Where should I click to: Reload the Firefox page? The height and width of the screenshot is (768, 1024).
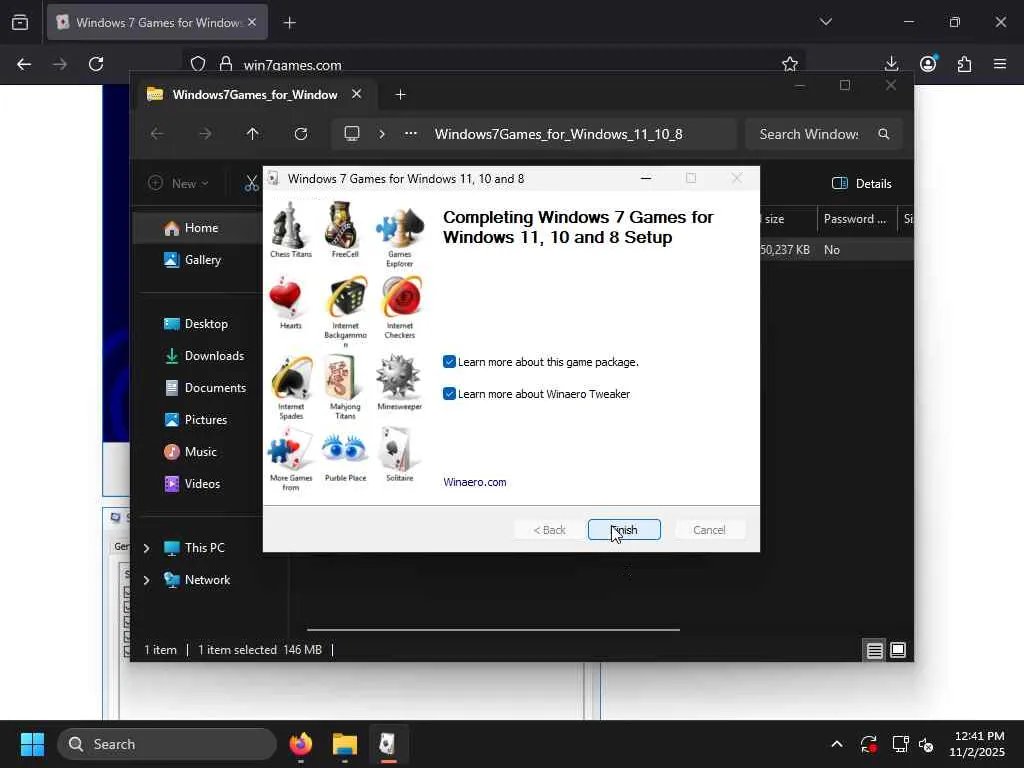pyautogui.click(x=96, y=64)
